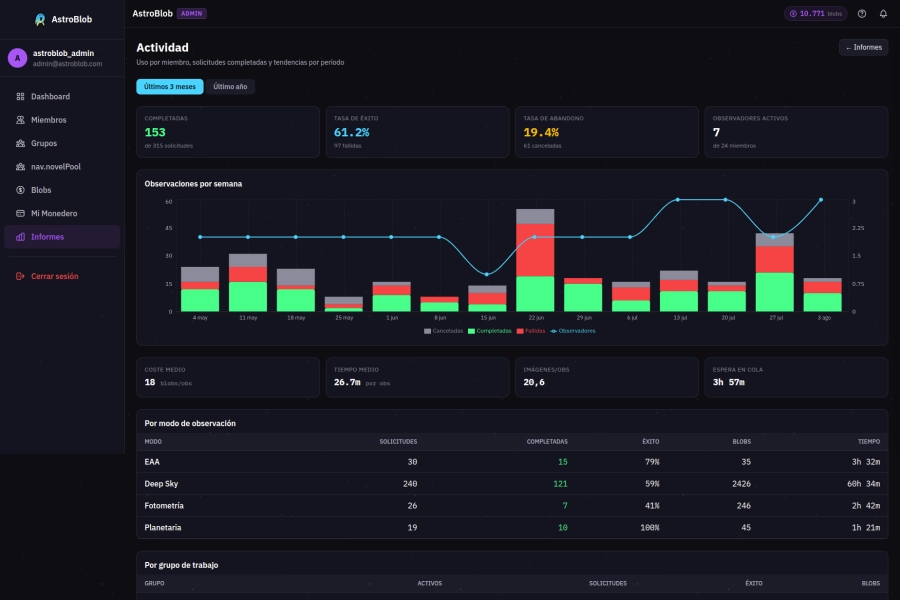The width and height of the screenshot is (900, 600).
Task: Click the Espera en cola 3h 57m card
Action: 796,377
